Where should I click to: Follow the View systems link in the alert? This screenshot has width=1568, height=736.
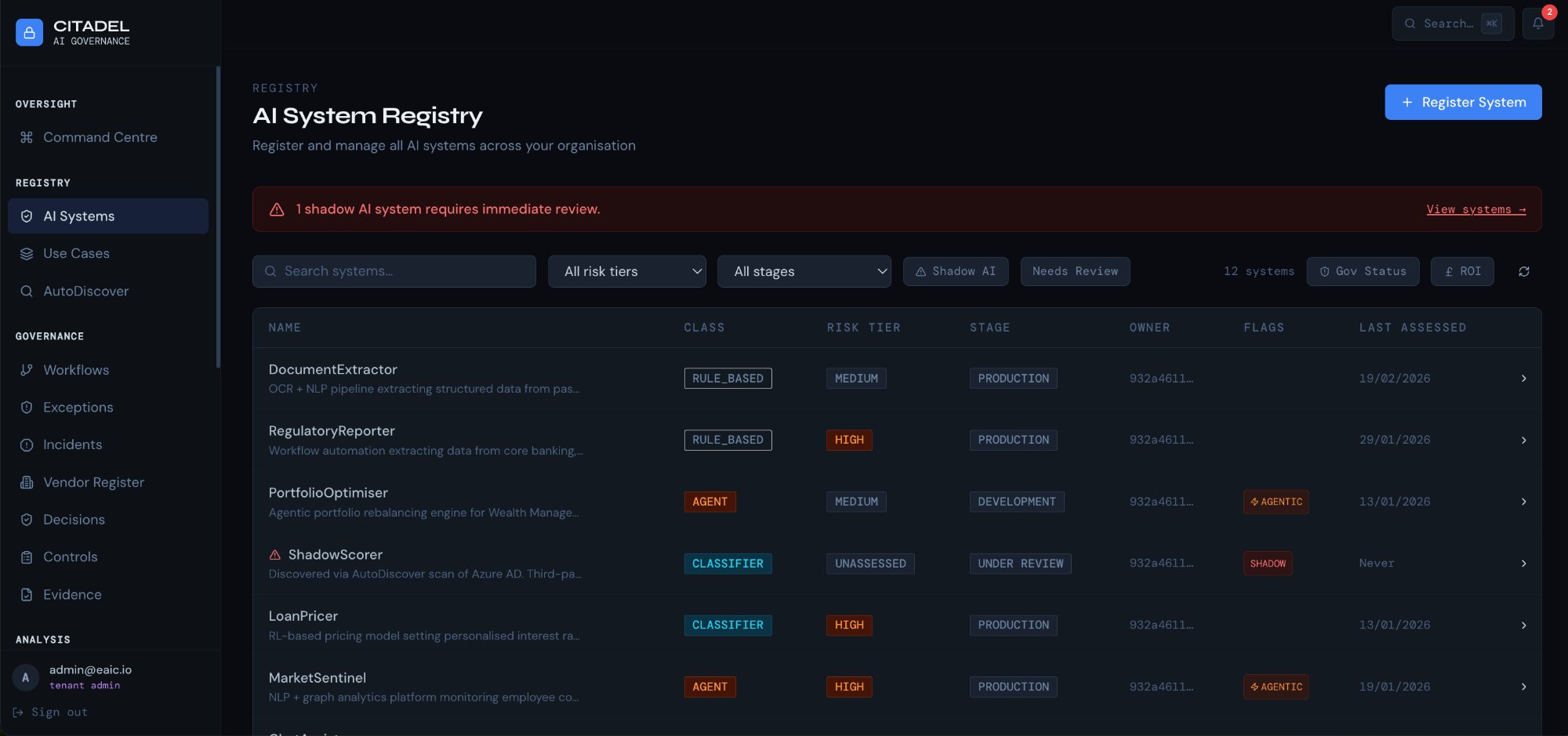[1475, 209]
